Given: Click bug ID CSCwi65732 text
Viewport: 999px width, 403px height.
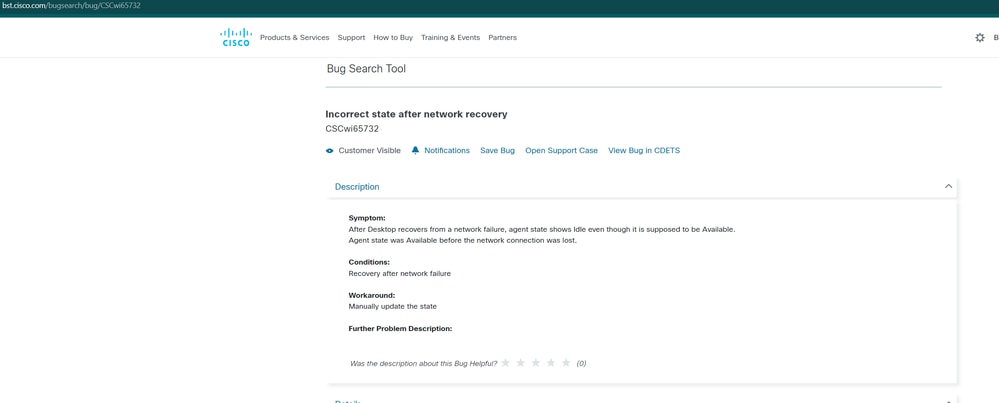Looking at the screenshot, I should point(352,129).
